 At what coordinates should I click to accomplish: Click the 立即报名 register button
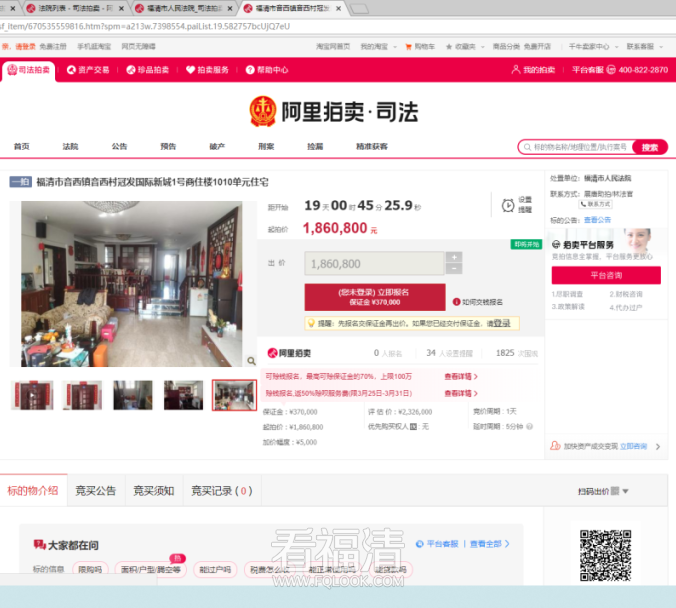click(375, 297)
